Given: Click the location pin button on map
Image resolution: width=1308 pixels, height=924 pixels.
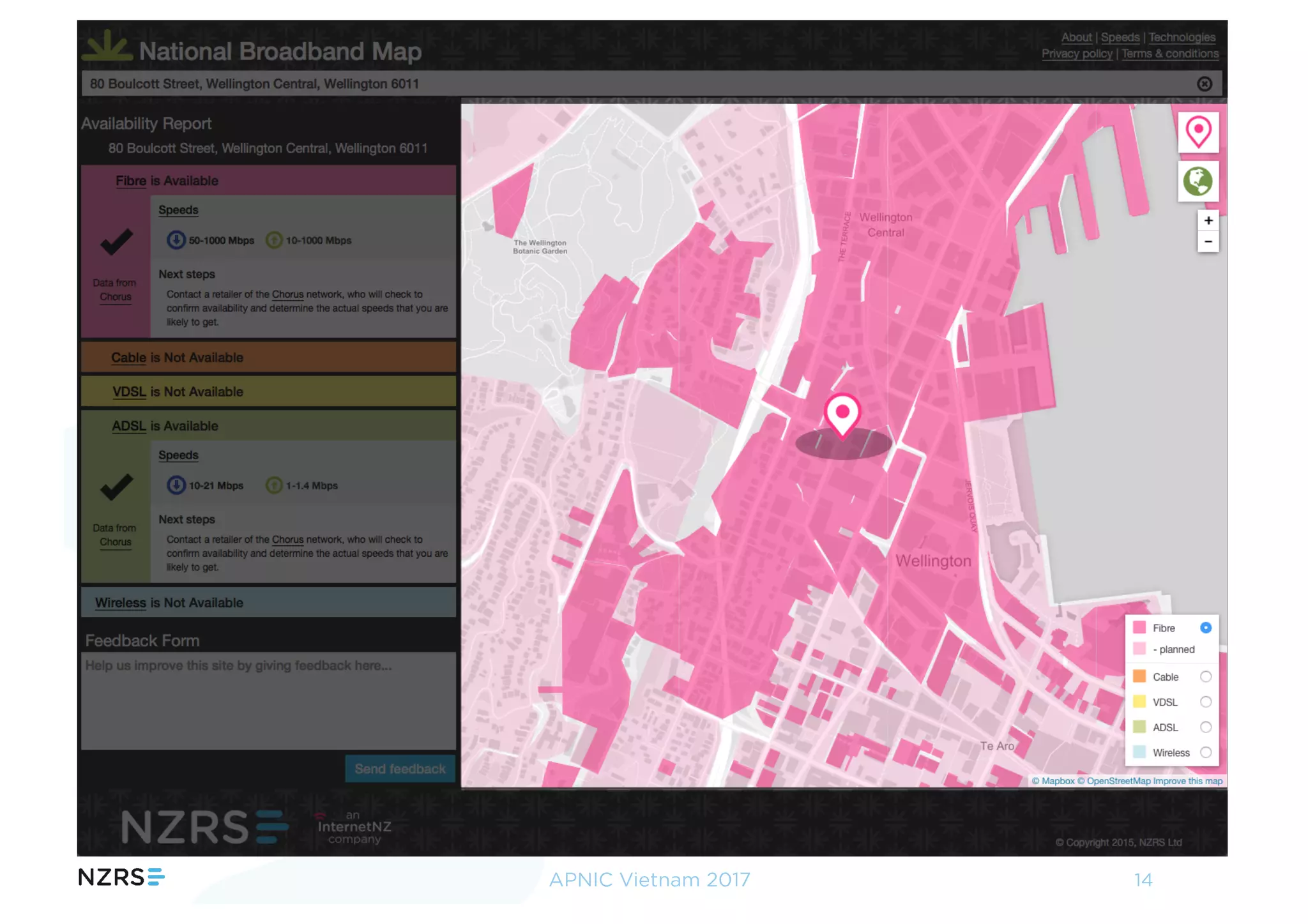Looking at the screenshot, I should (x=1198, y=132).
